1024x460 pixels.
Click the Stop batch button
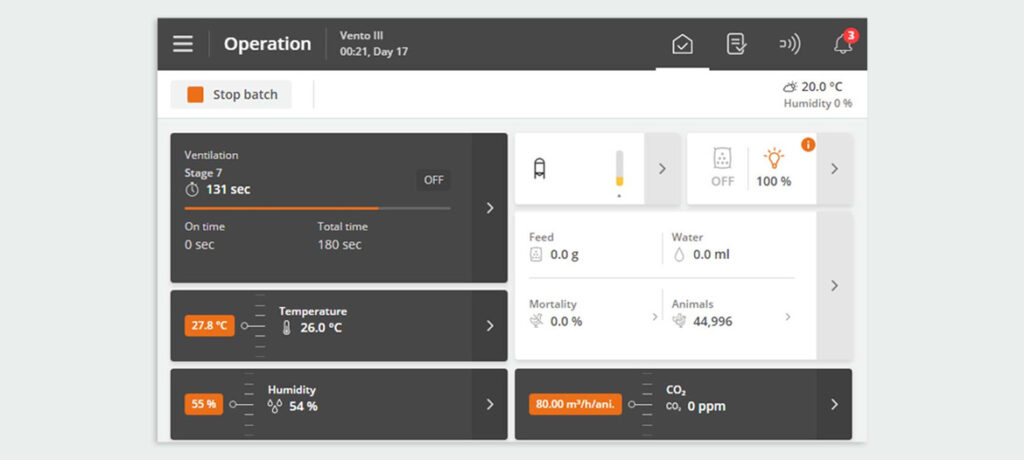231,94
